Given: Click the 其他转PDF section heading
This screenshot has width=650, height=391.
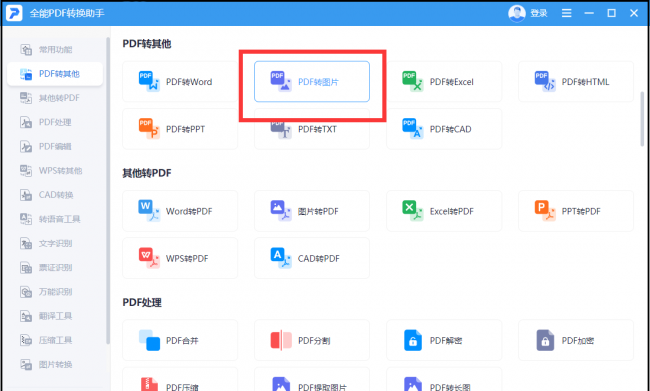Looking at the screenshot, I should [x=147, y=173].
